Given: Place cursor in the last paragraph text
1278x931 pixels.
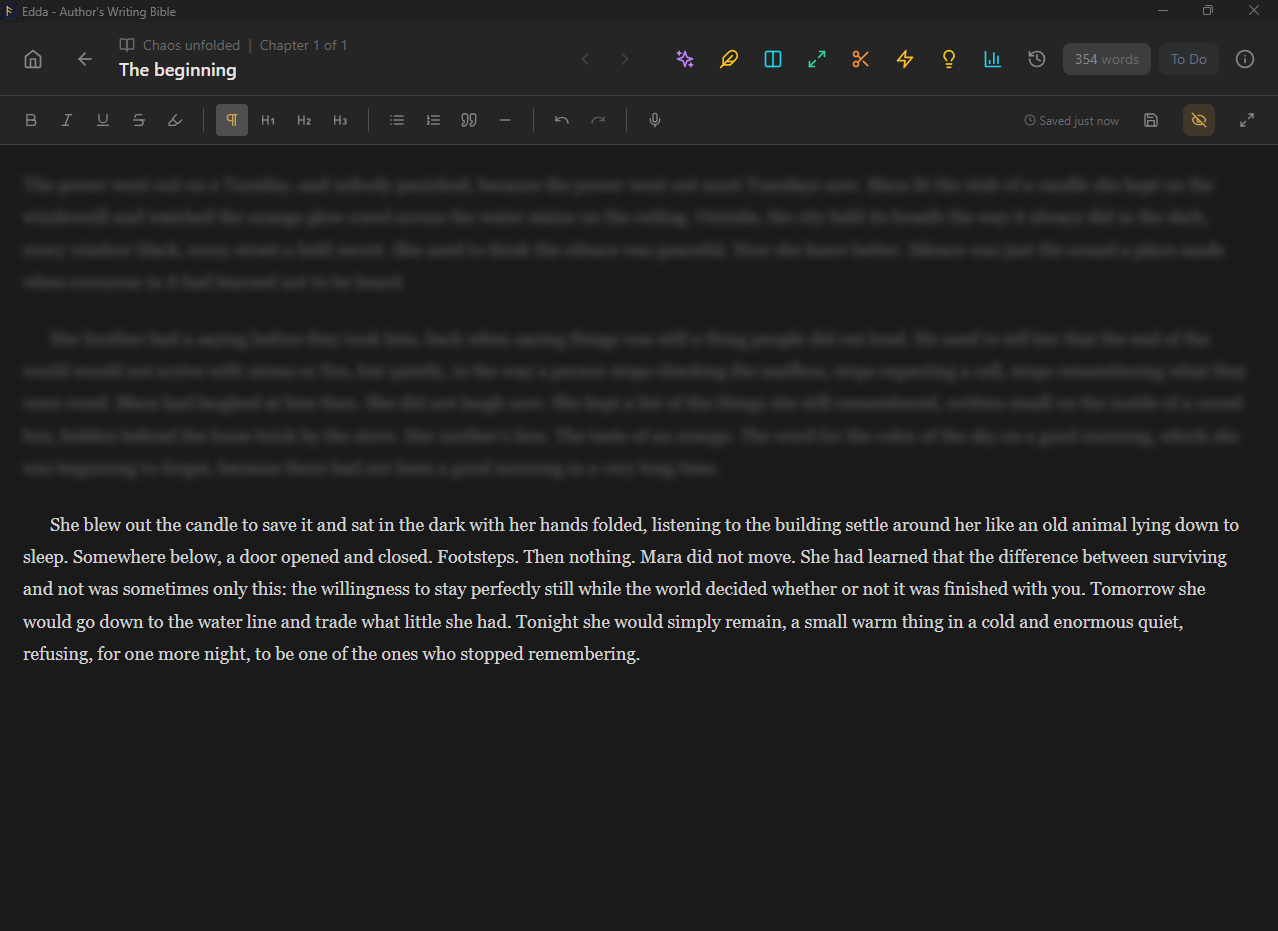Looking at the screenshot, I should pos(631,589).
